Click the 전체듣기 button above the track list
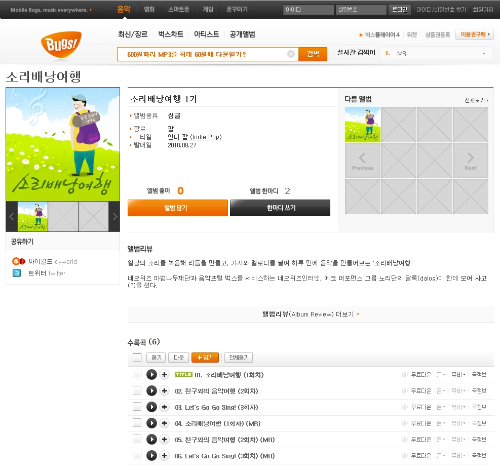500x473 pixels. tap(238, 358)
